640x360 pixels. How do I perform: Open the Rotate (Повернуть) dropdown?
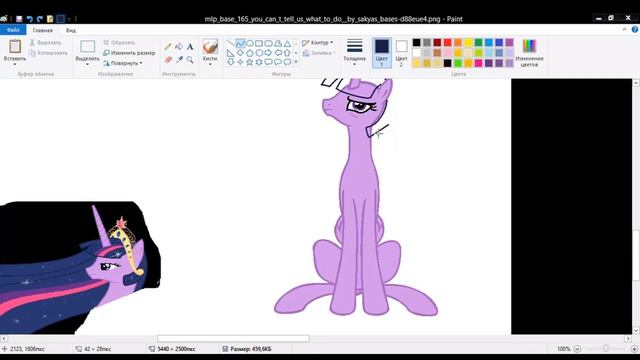(x=123, y=63)
